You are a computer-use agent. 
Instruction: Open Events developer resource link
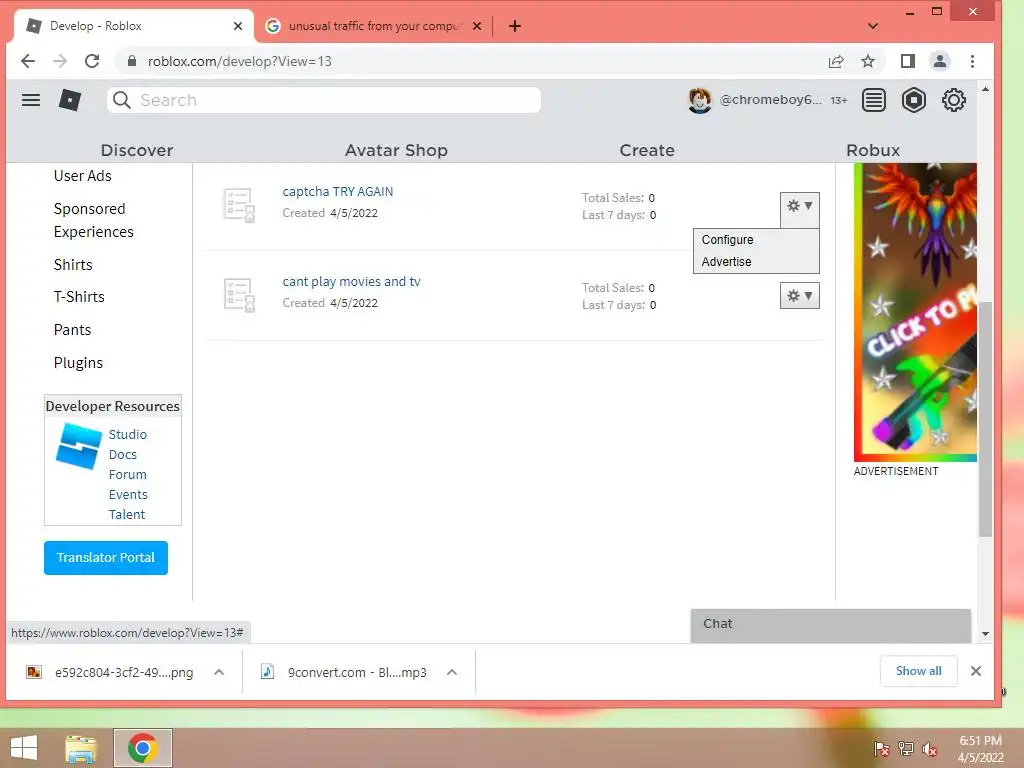pyautogui.click(x=128, y=494)
